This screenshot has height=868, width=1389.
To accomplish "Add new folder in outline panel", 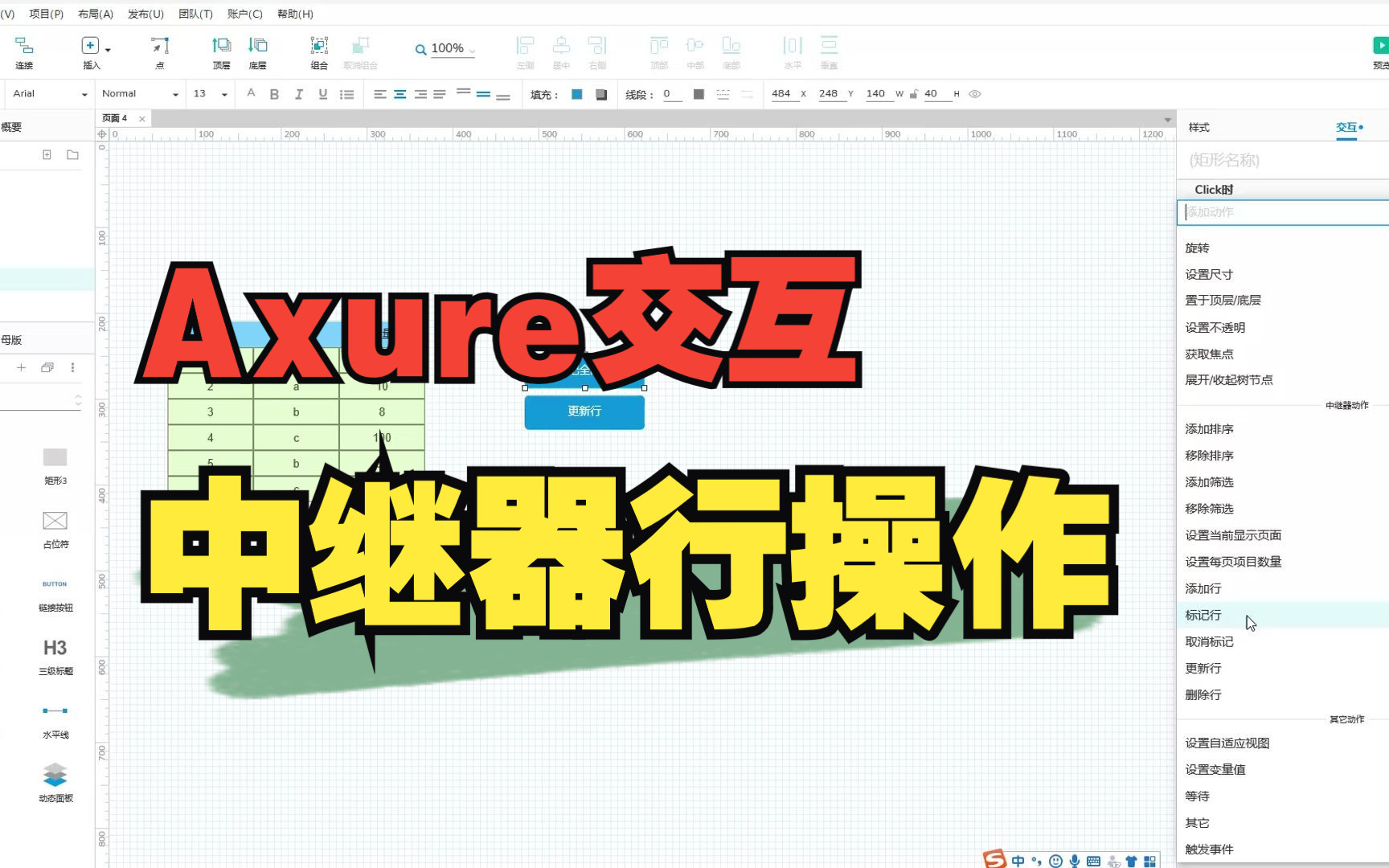I will tap(72, 154).
